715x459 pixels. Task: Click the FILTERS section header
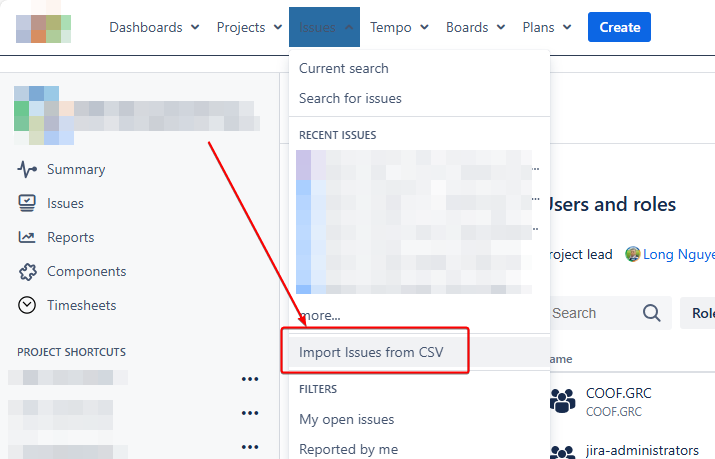point(318,389)
